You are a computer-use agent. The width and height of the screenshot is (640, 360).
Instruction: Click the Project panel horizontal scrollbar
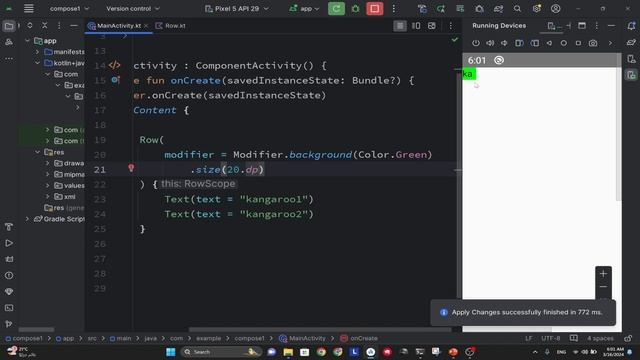pos(36,329)
